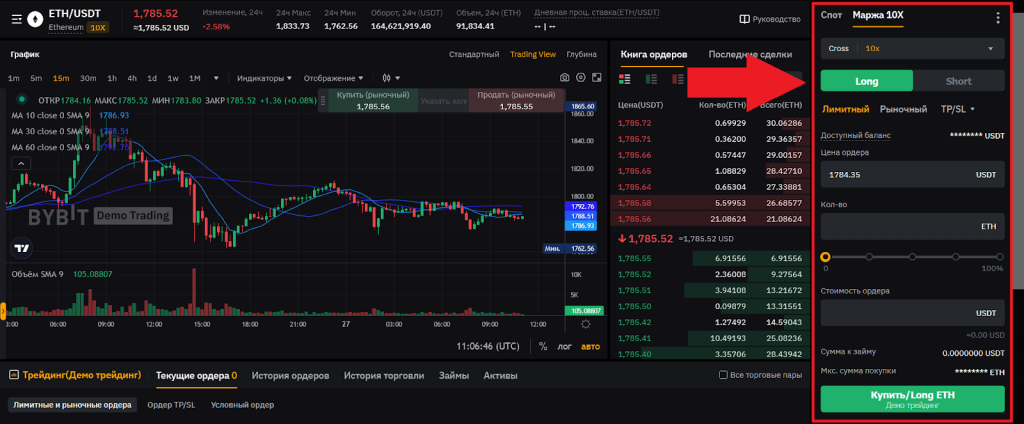Click the chart time axis settings gear
The width and height of the screenshot is (1024, 424).
pyautogui.click(x=585, y=323)
